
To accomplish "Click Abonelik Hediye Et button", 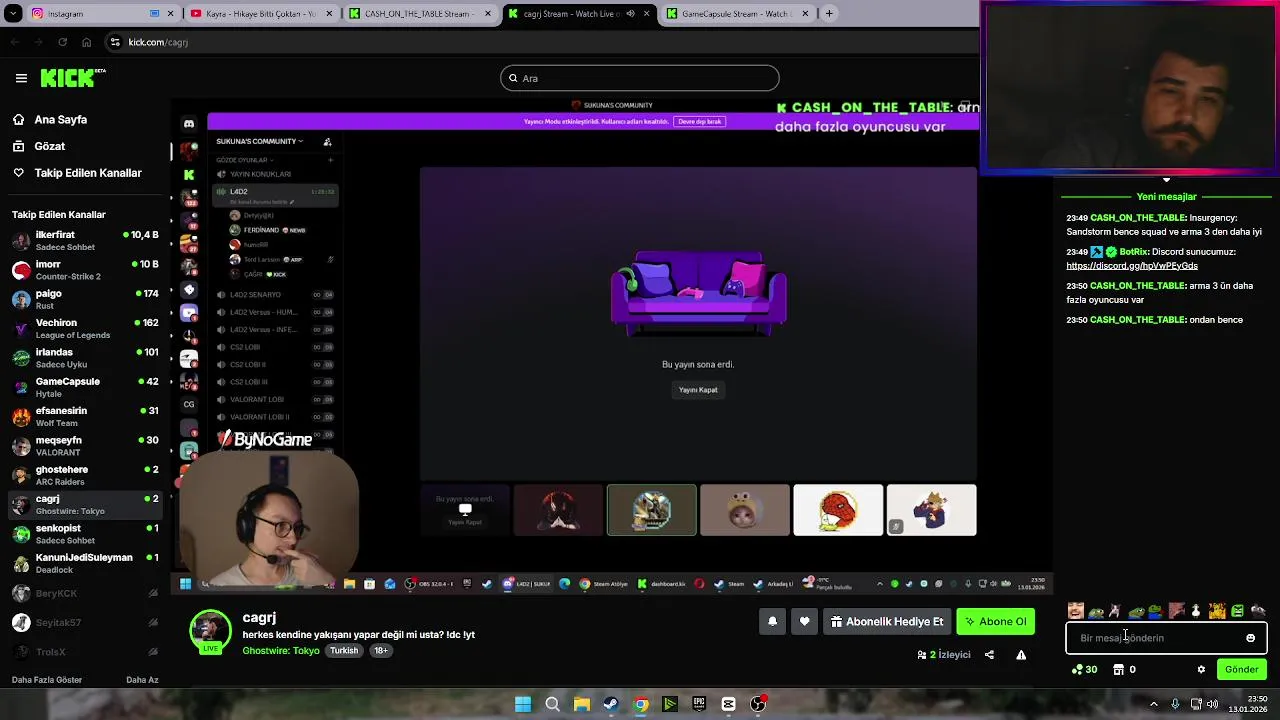I will (886, 622).
